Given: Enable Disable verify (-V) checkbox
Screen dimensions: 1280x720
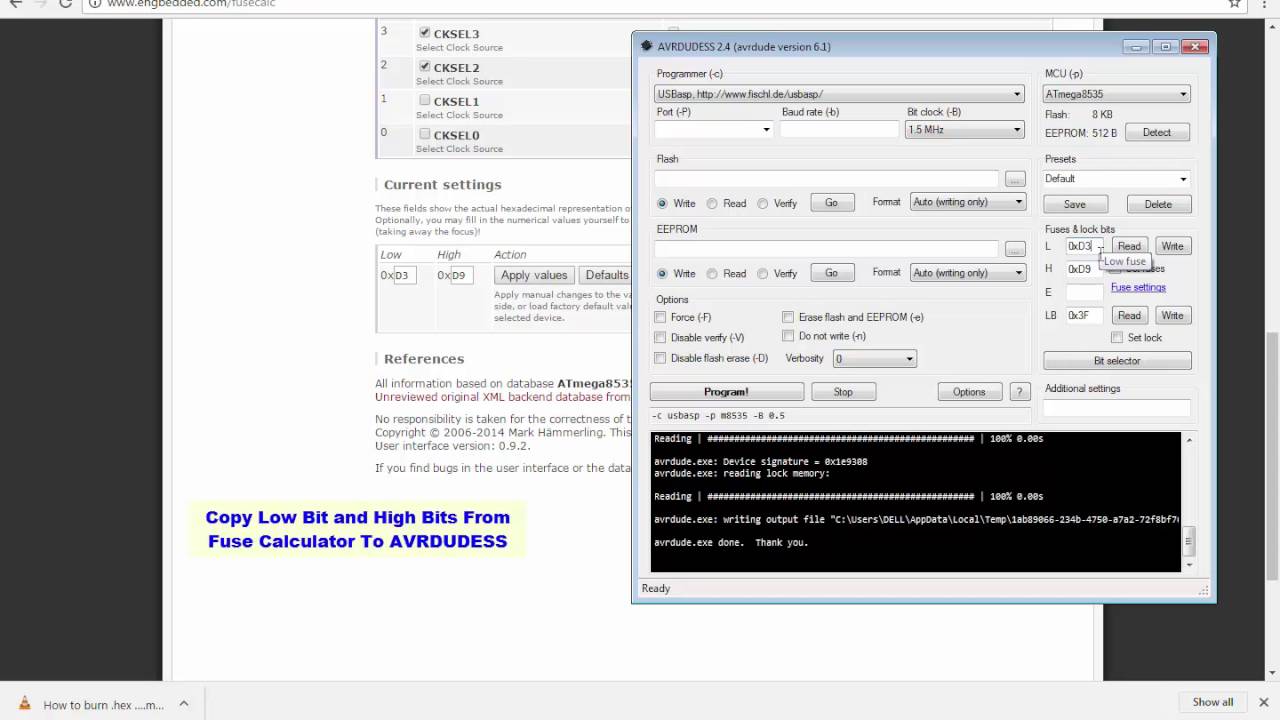Looking at the screenshot, I should (660, 338).
